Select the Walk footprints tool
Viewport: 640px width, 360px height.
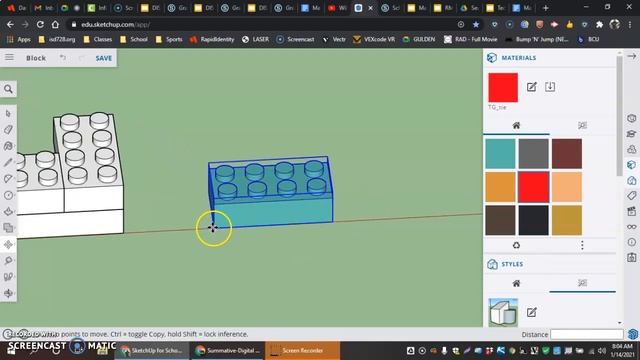[8, 277]
